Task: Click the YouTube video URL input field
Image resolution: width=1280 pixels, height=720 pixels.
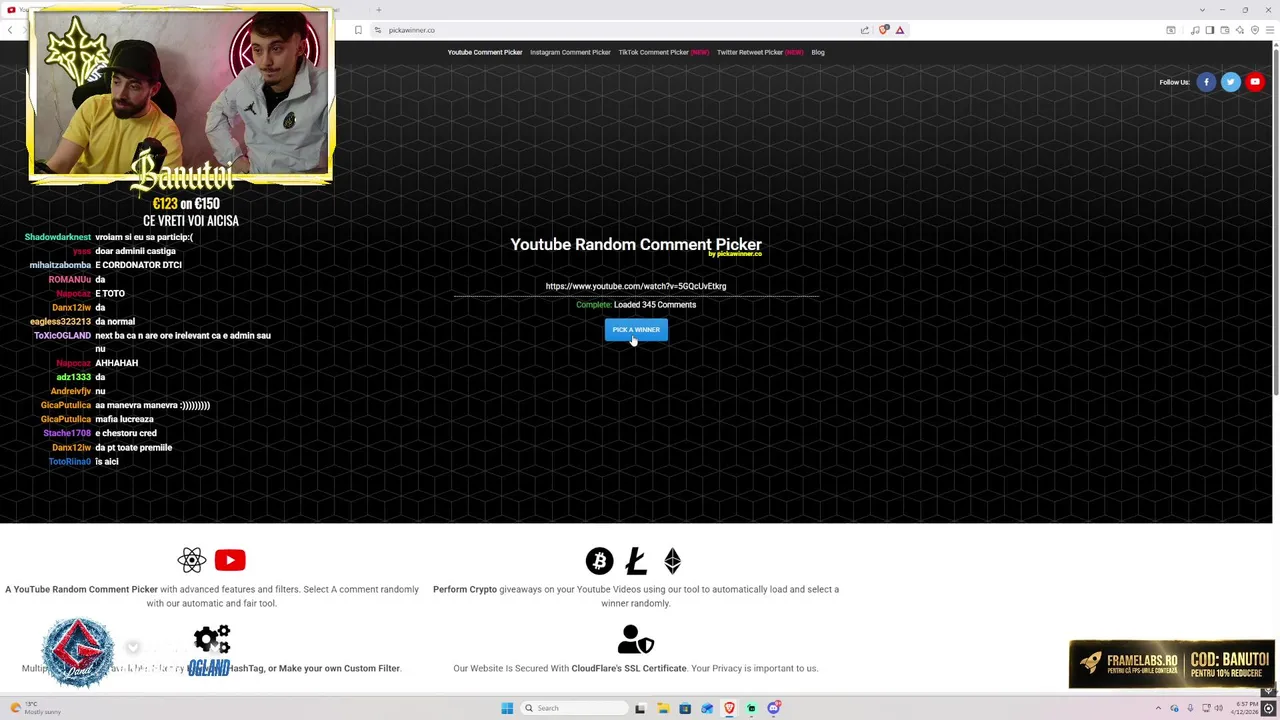Action: click(x=636, y=287)
